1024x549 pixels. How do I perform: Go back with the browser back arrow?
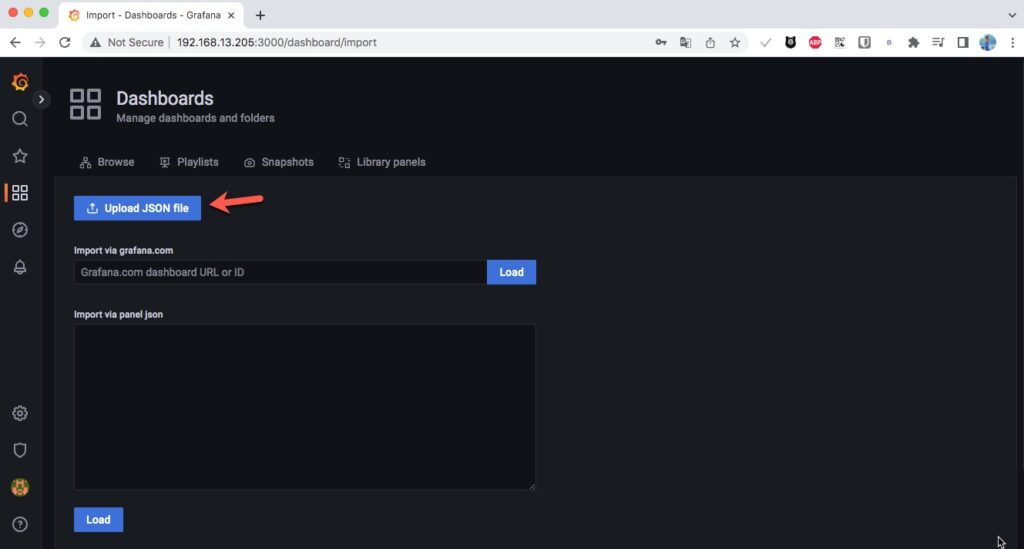[15, 42]
